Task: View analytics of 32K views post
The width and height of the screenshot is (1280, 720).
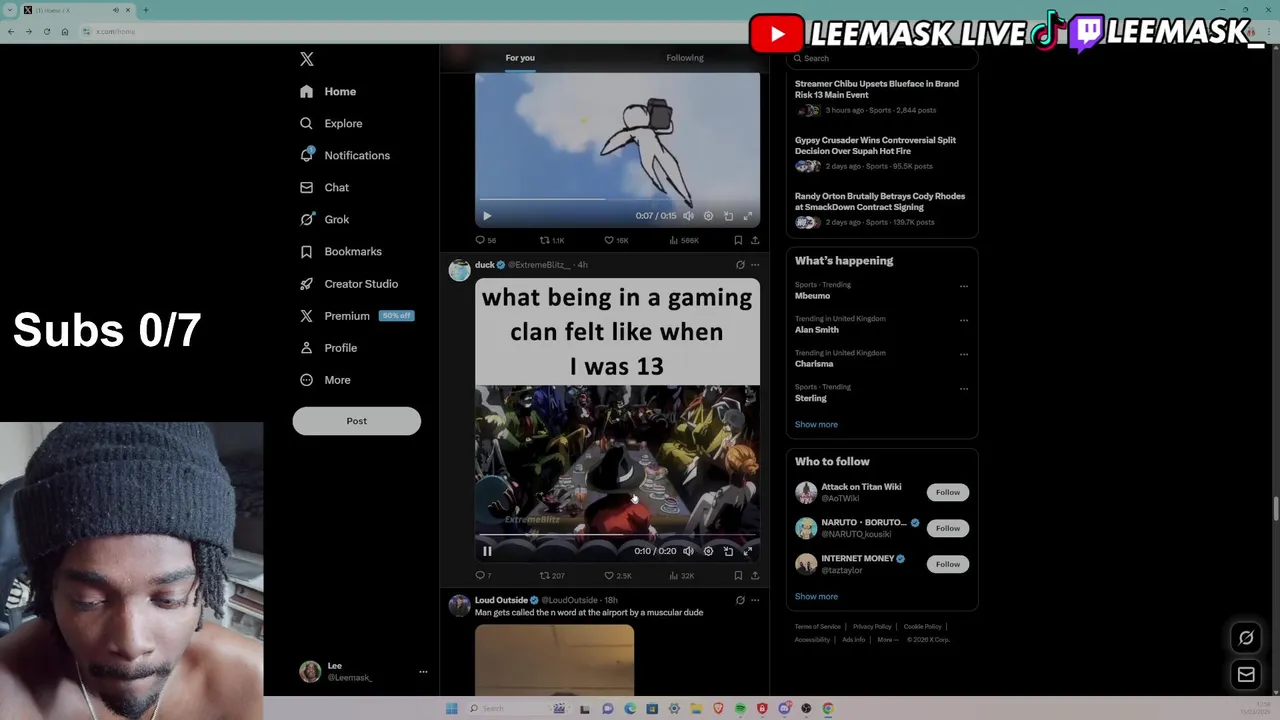Action: click(x=681, y=576)
